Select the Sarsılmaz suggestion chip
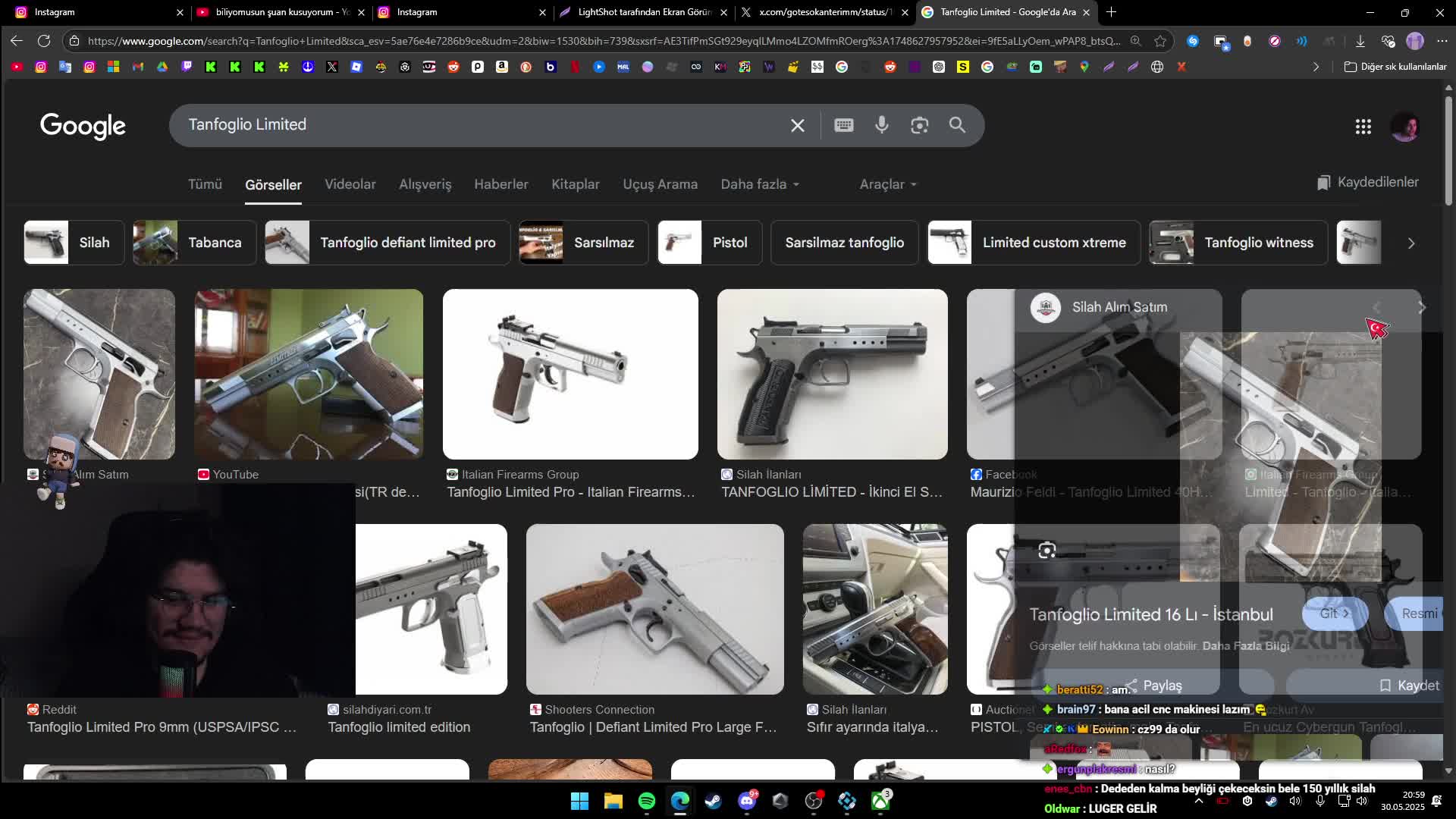The image size is (1456, 819). coord(583,243)
